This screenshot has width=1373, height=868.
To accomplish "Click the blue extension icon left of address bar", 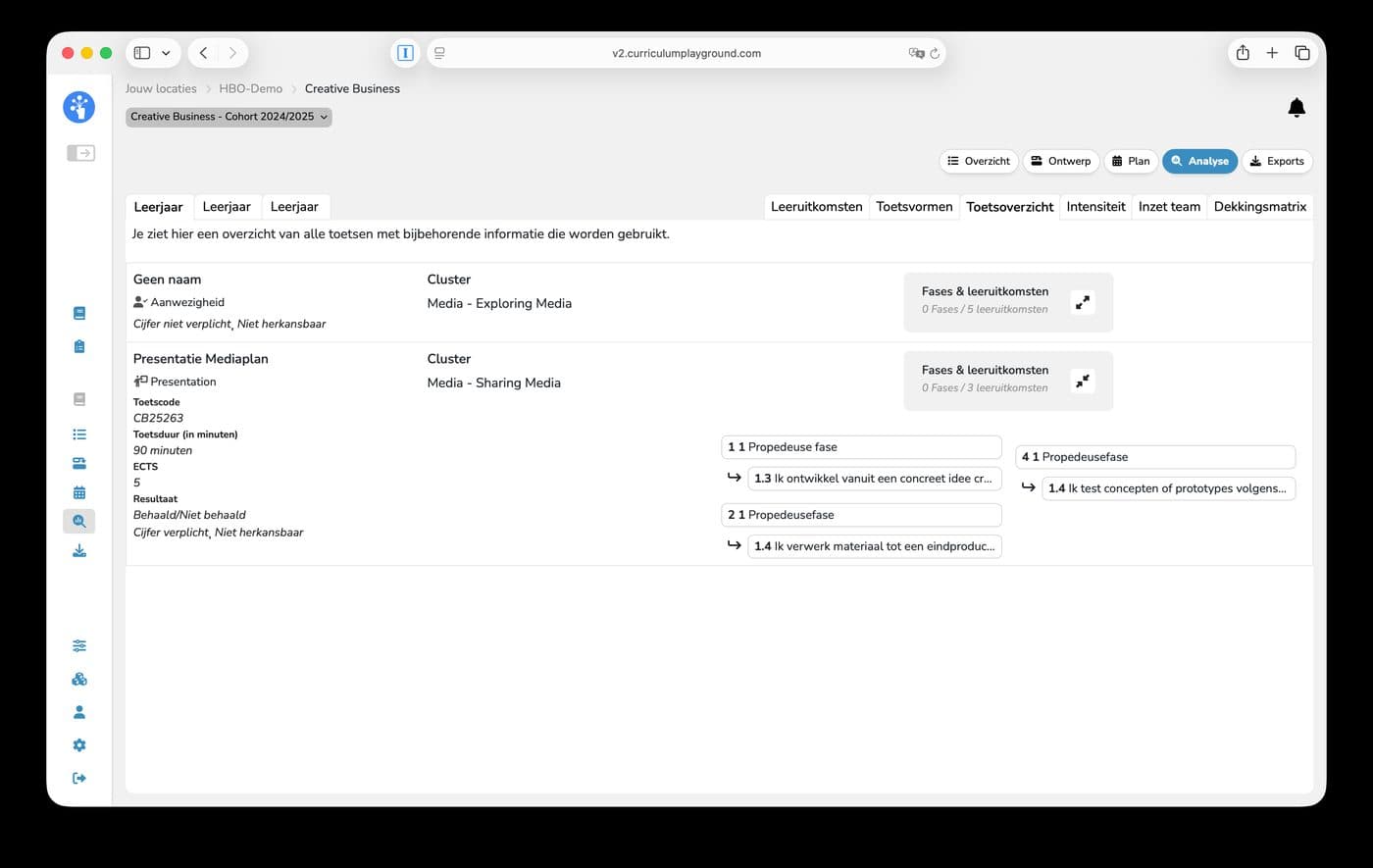I will point(405,53).
